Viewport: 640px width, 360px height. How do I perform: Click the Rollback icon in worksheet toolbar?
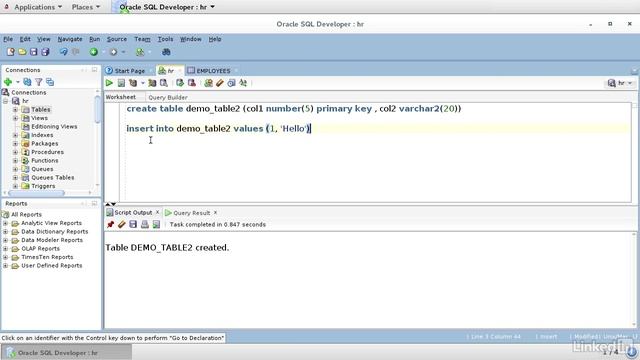coord(191,83)
